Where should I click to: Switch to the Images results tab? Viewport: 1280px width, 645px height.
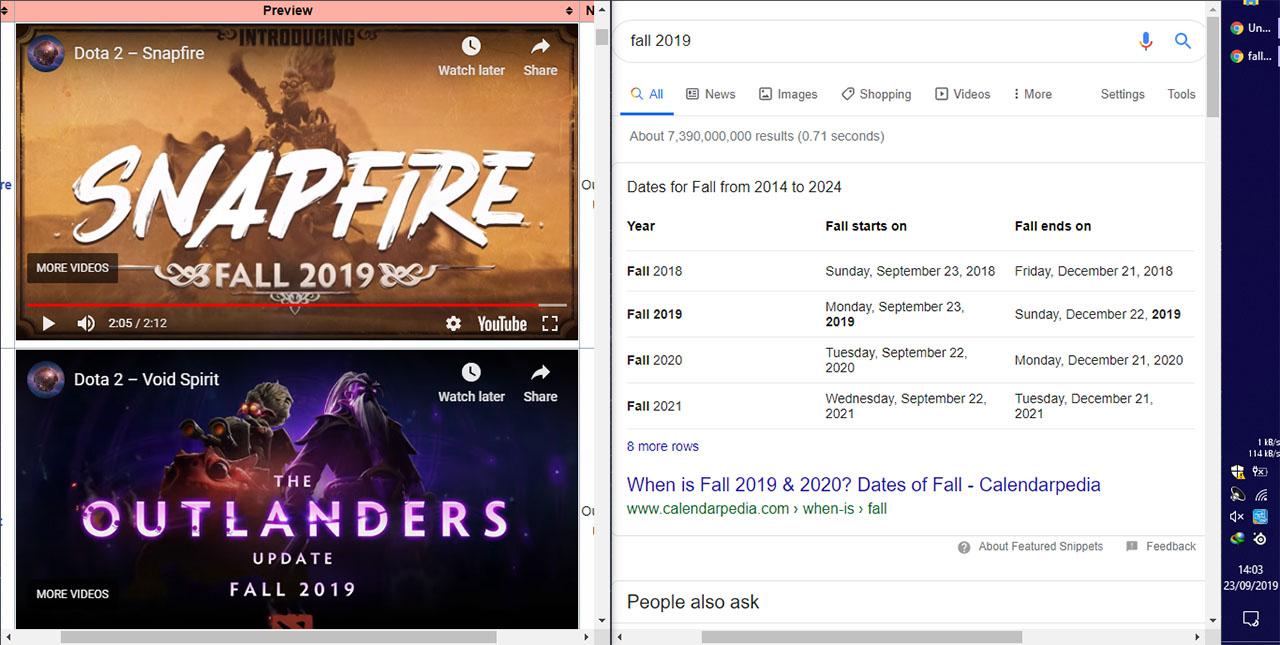(x=788, y=94)
